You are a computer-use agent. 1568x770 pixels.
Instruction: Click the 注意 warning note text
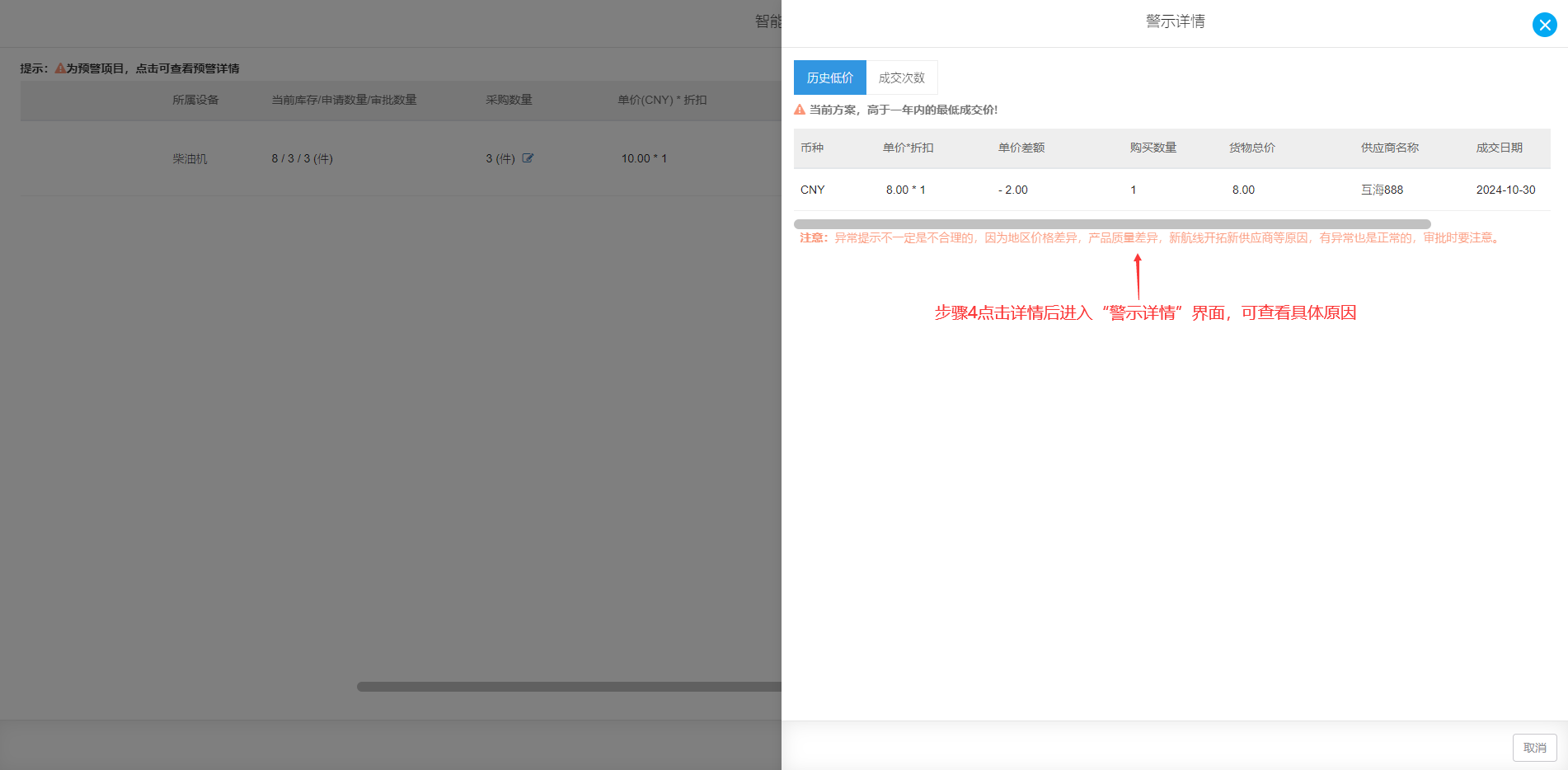(x=1151, y=237)
